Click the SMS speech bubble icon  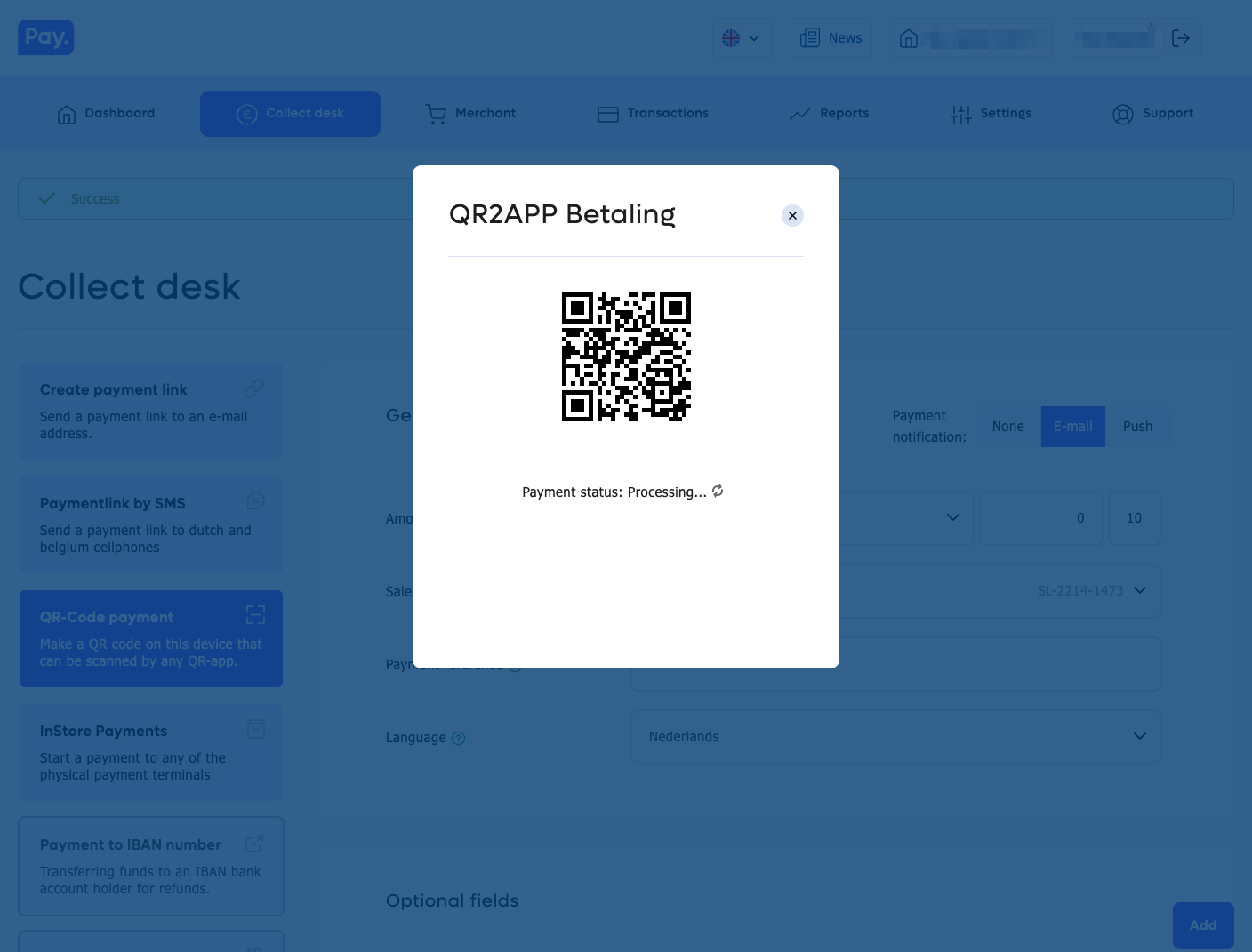point(256,500)
